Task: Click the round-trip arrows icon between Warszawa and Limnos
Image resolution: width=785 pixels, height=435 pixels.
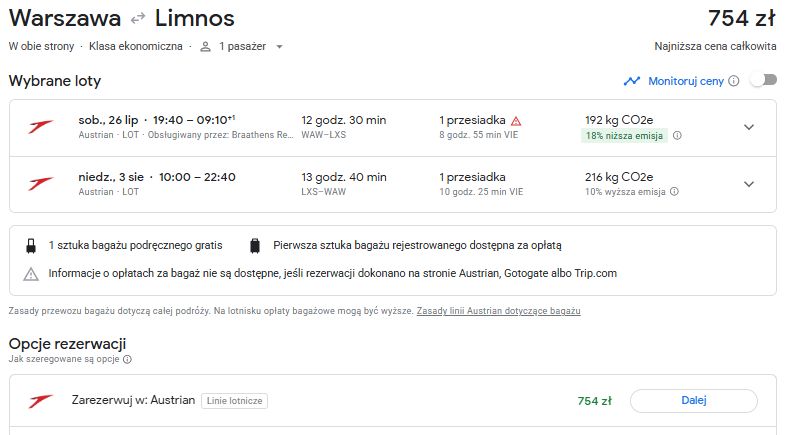Action: 138,19
